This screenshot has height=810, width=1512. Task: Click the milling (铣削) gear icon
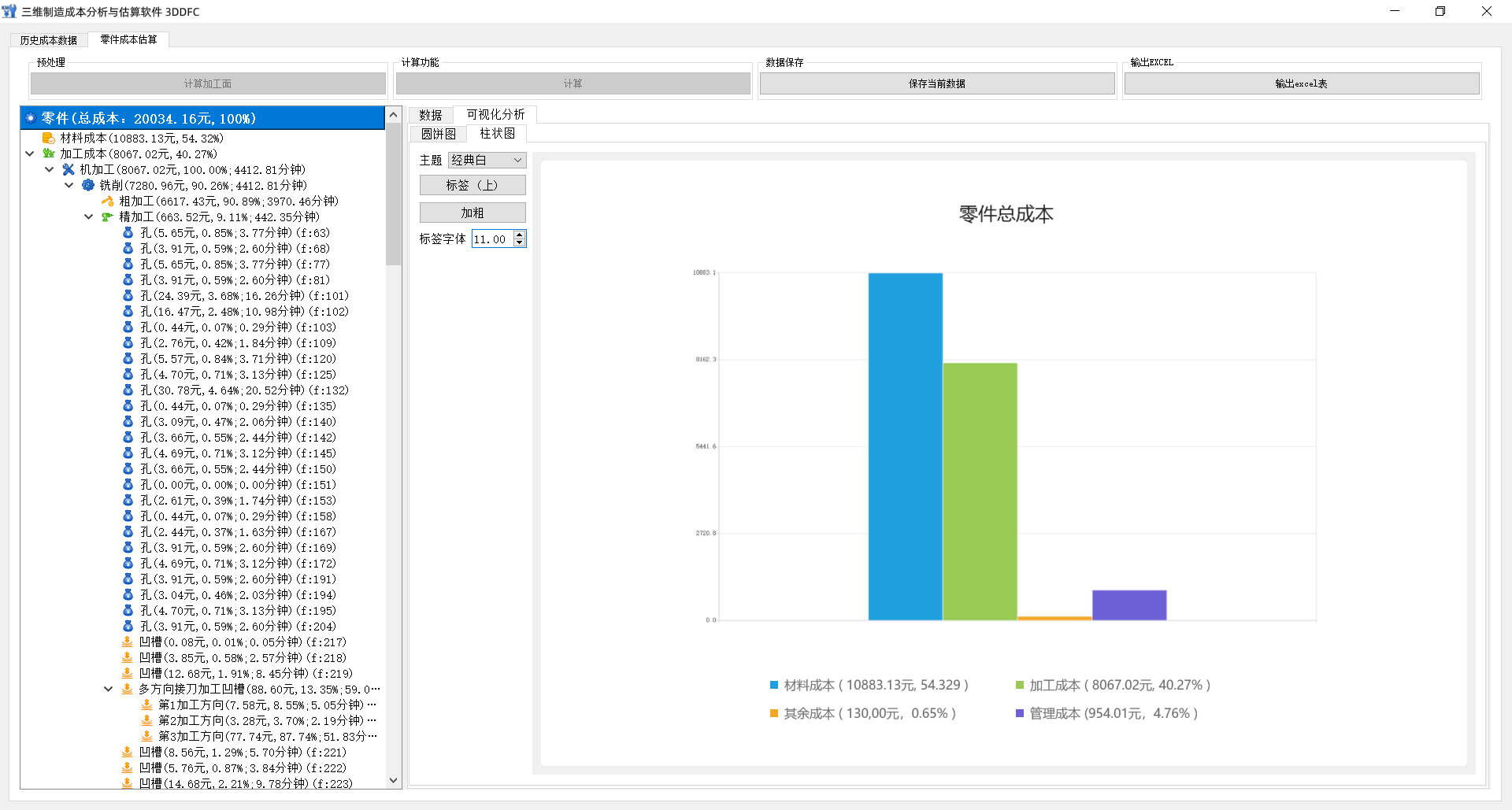click(x=88, y=186)
